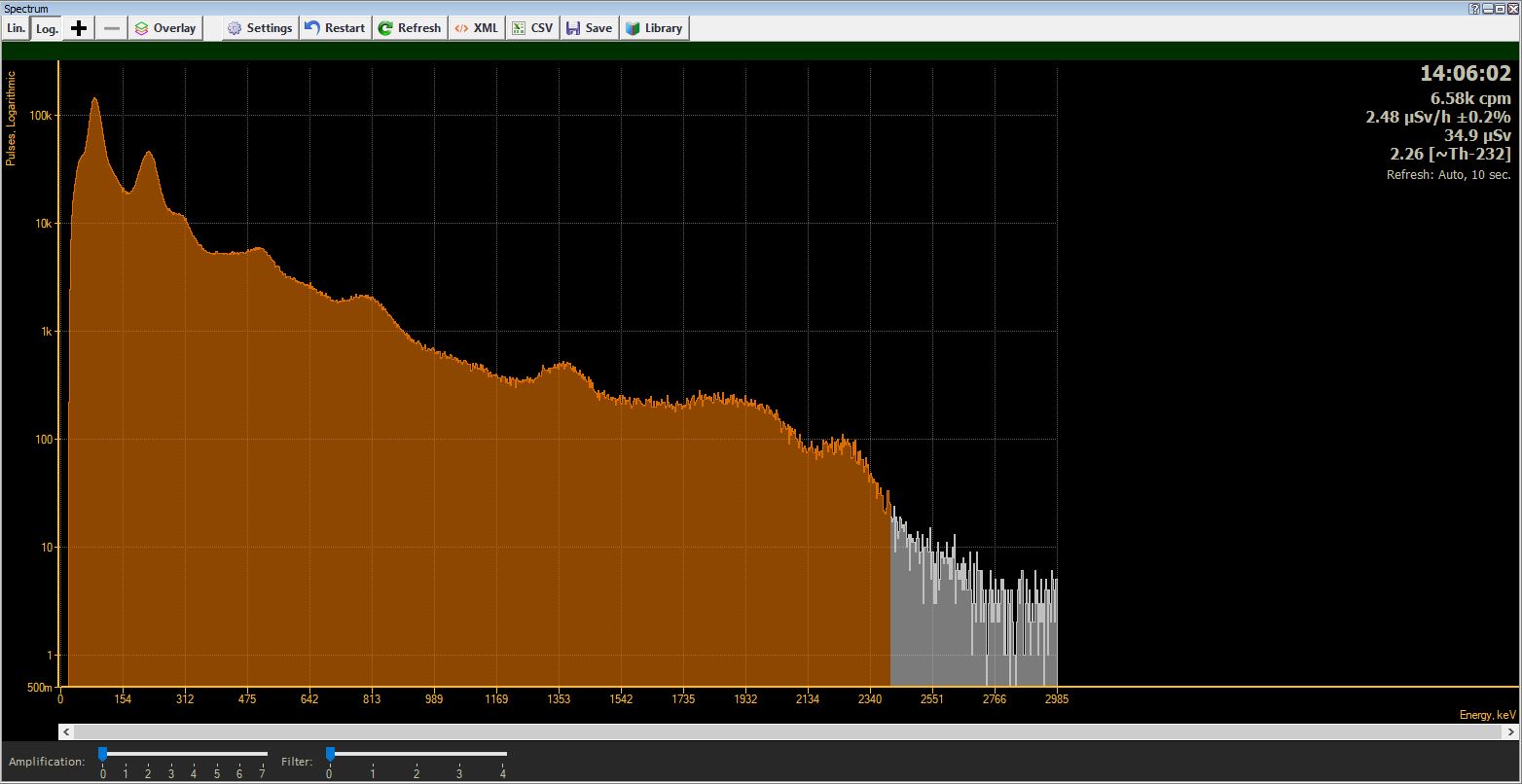Open the Settings gear button
Viewport: 1522px width, 784px height.
[x=259, y=28]
